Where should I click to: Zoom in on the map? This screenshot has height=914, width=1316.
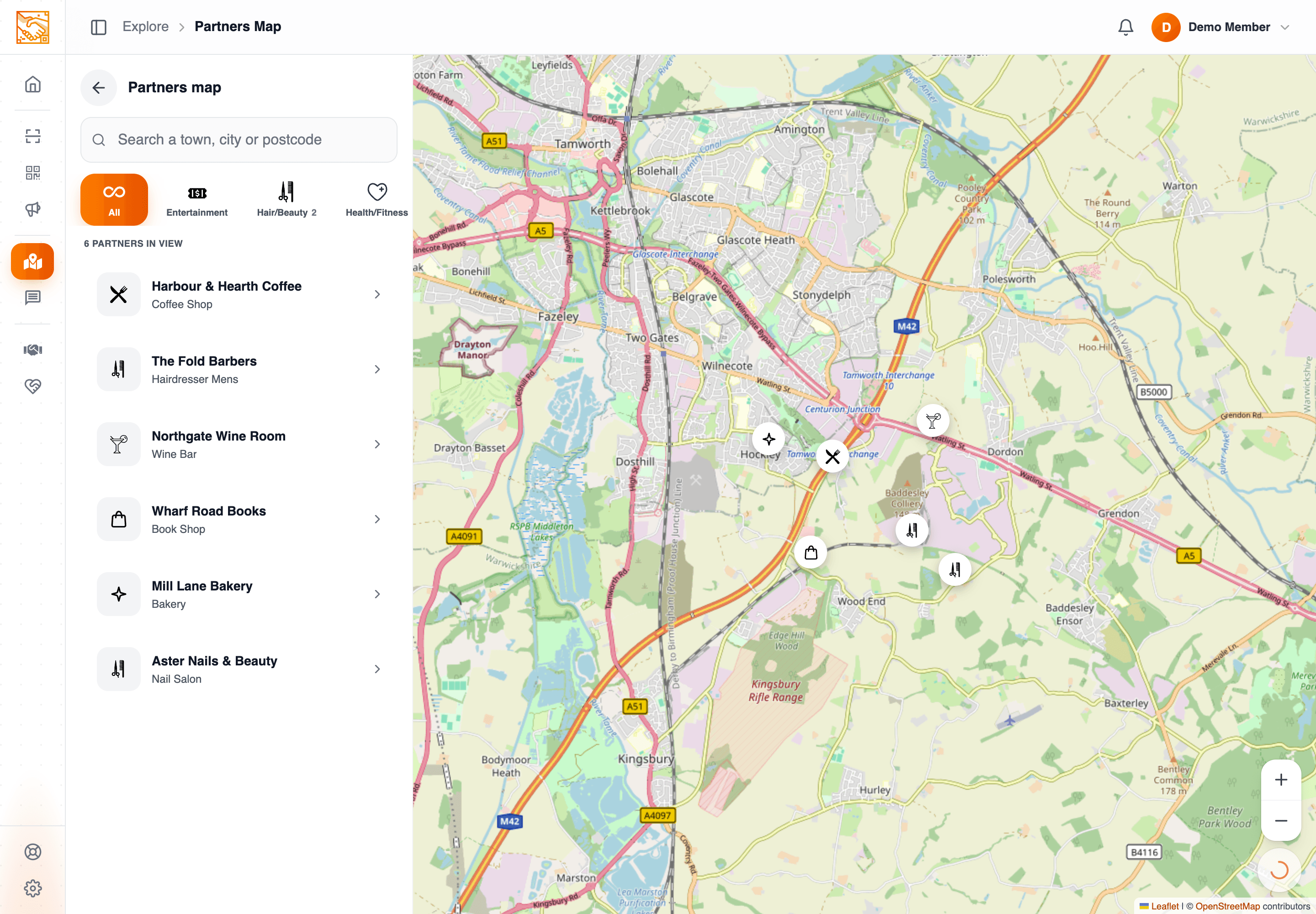click(x=1280, y=780)
